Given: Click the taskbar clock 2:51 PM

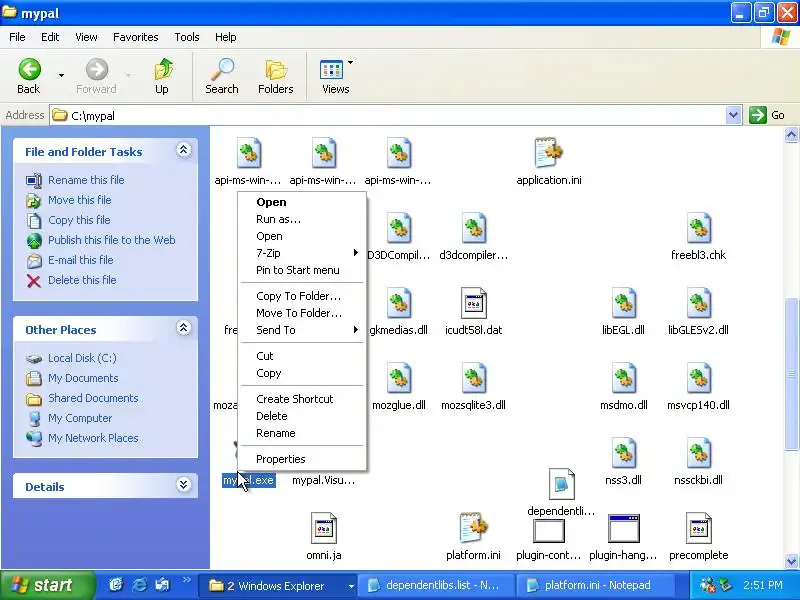Looking at the screenshot, I should click(x=762, y=585).
